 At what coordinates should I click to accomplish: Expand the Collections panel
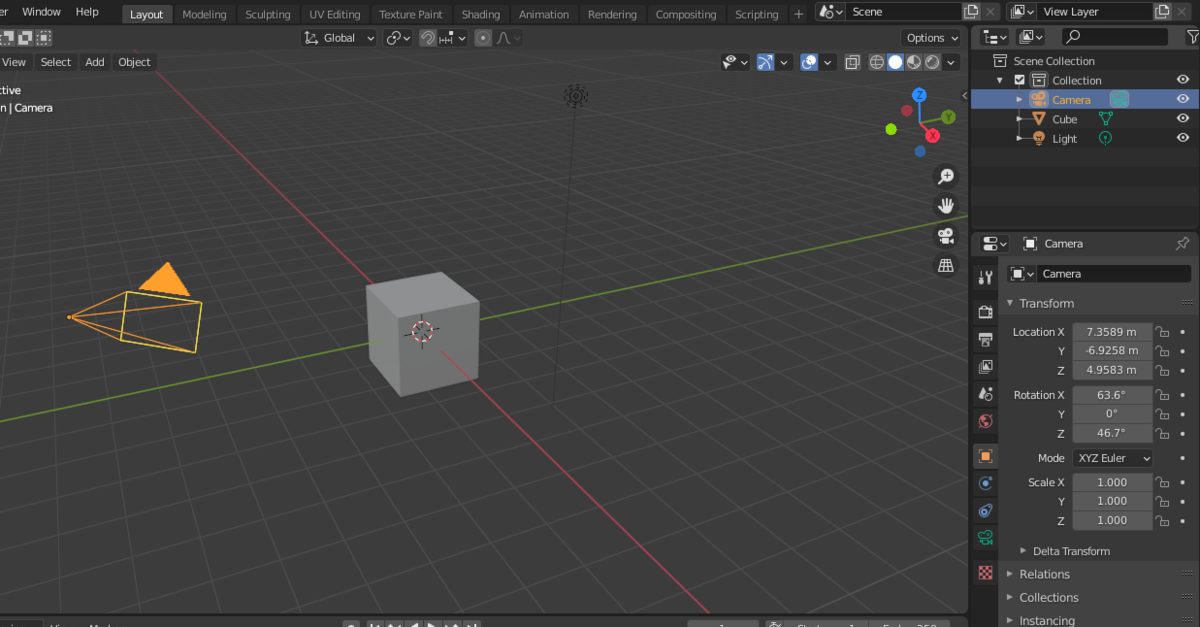[x=1010, y=597]
